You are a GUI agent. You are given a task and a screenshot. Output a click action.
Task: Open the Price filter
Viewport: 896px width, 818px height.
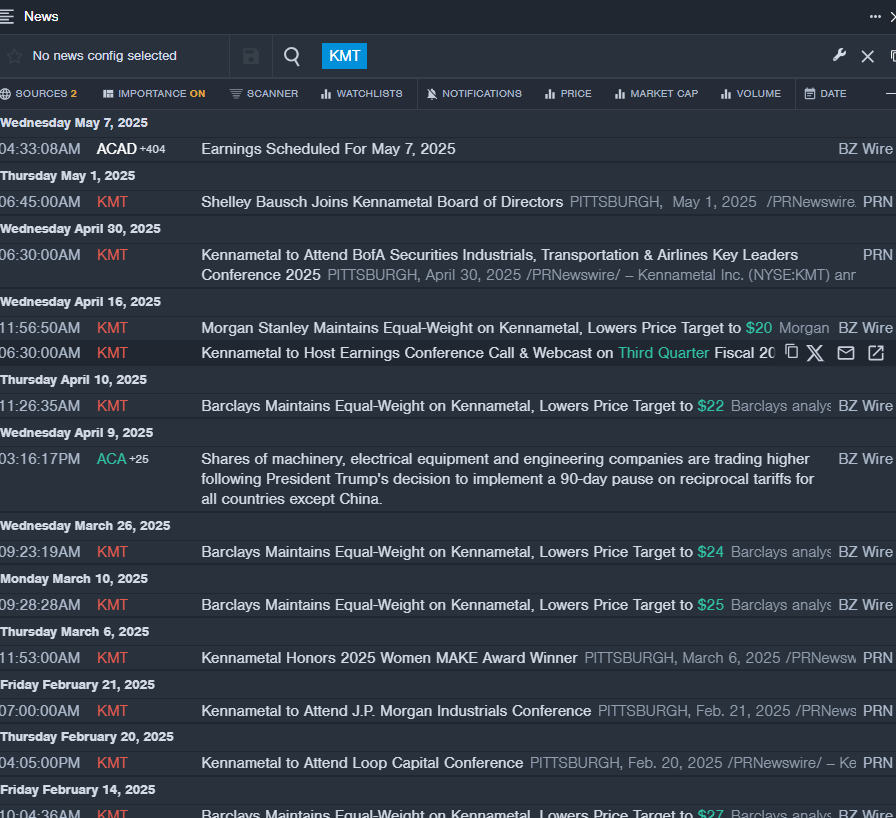[568, 94]
